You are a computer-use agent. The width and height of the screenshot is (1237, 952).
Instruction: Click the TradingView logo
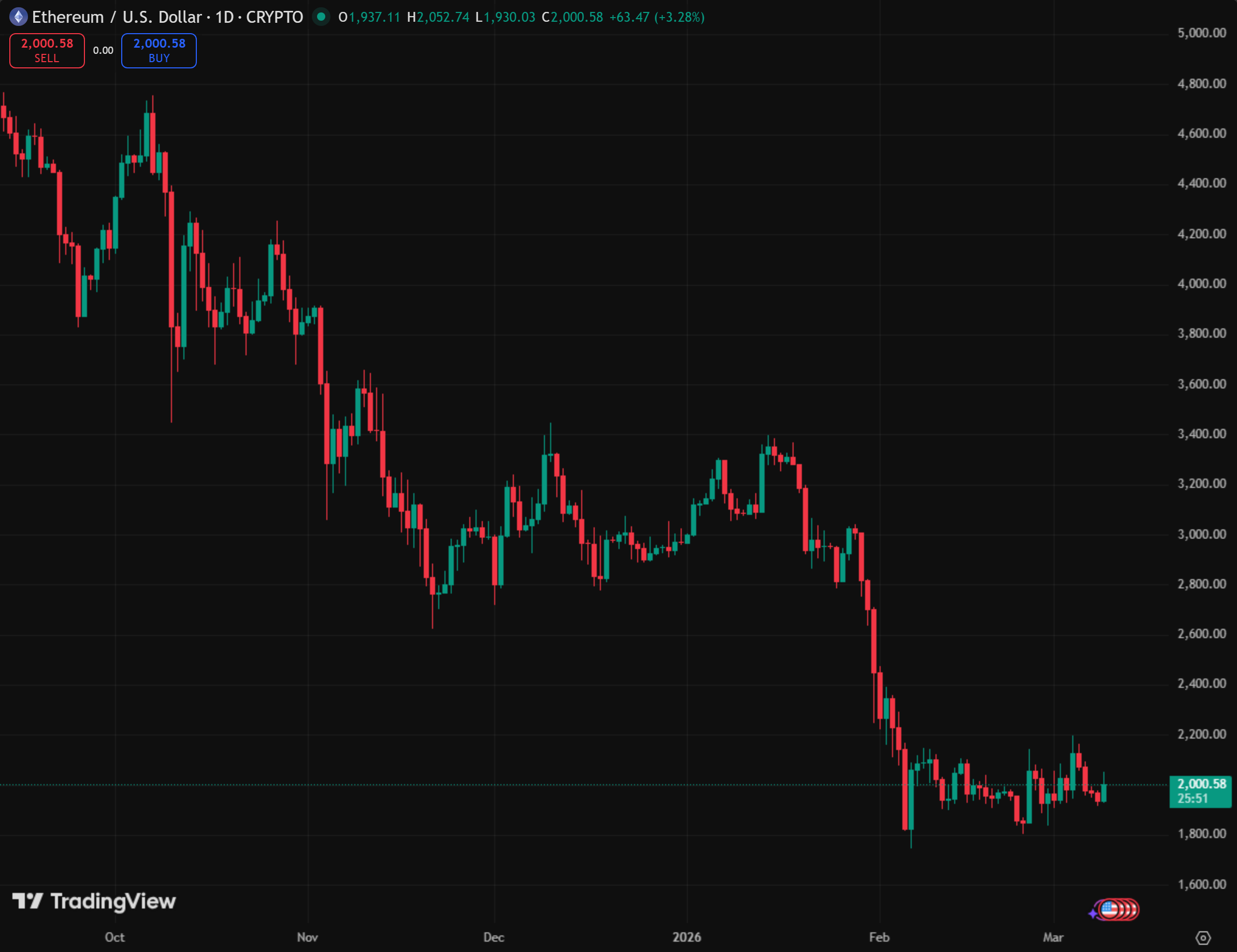[x=94, y=901]
